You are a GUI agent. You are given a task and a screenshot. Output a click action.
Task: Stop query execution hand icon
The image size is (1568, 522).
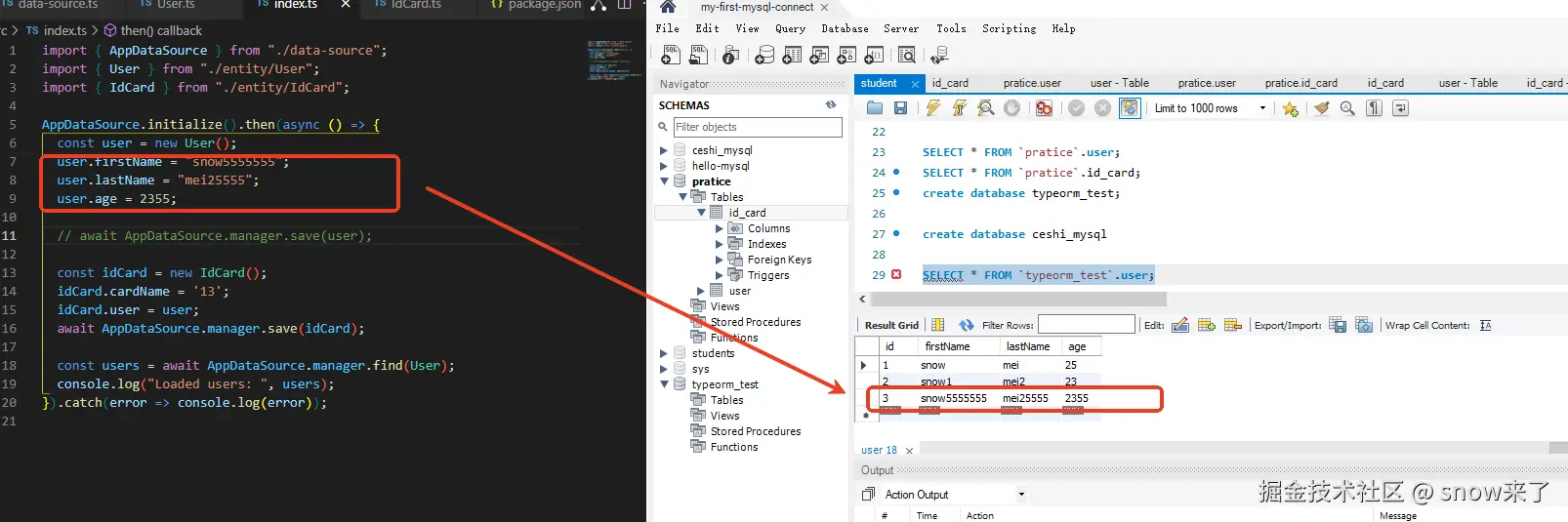coord(1012,108)
